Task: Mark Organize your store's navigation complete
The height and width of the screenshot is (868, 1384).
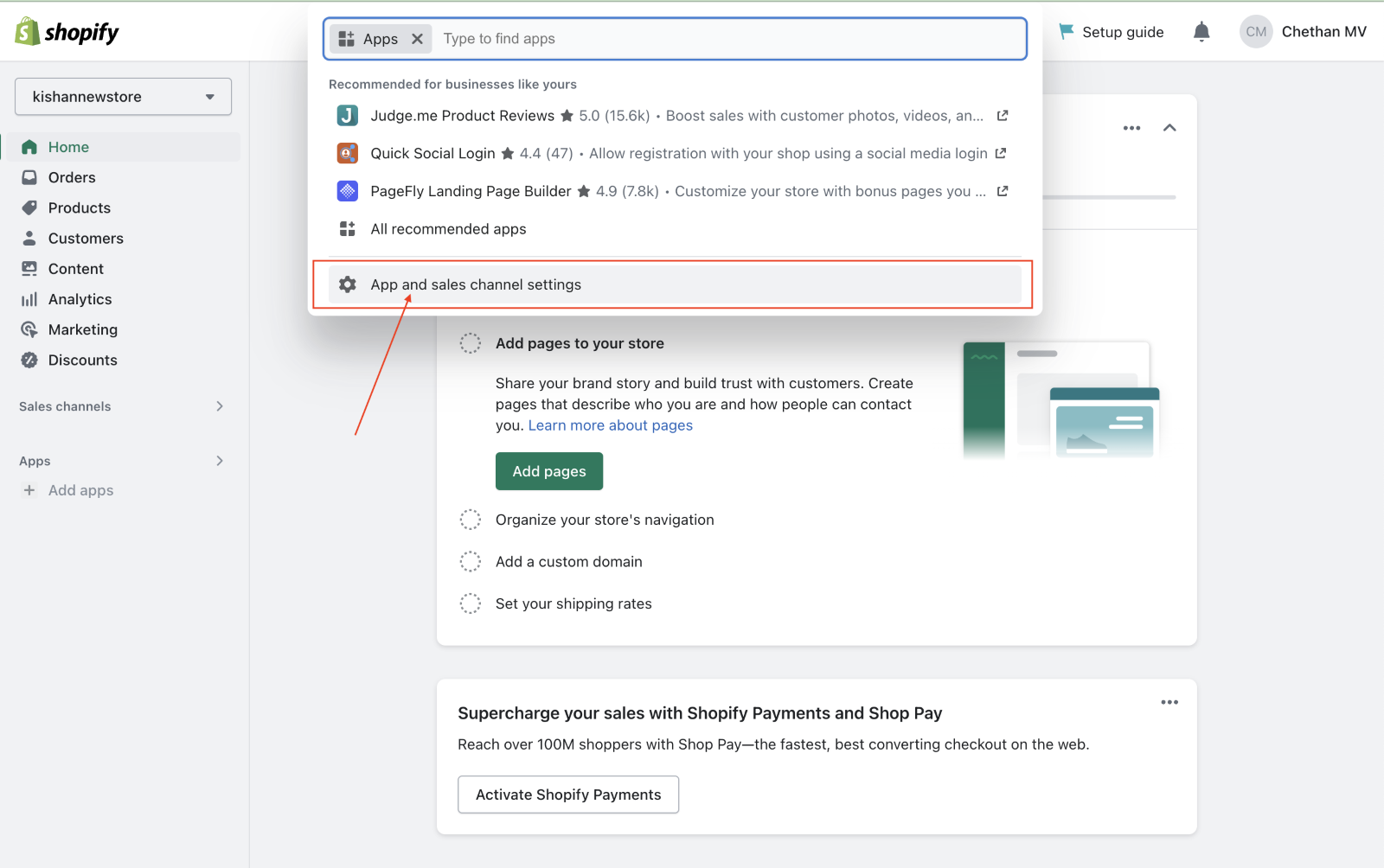Action: coord(471,520)
